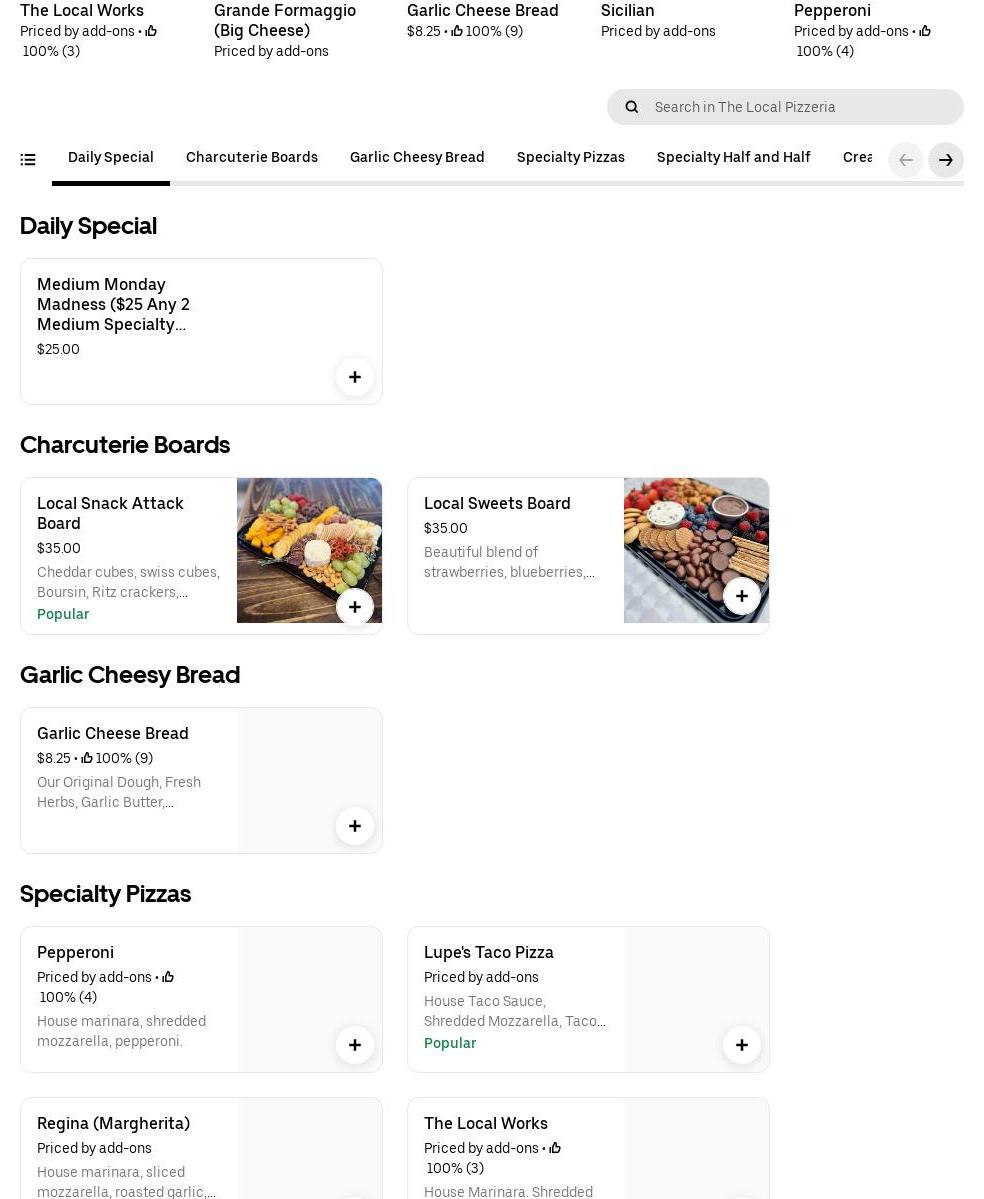
Task: Go to the Specialty Pizzas tab
Action: tap(571, 158)
